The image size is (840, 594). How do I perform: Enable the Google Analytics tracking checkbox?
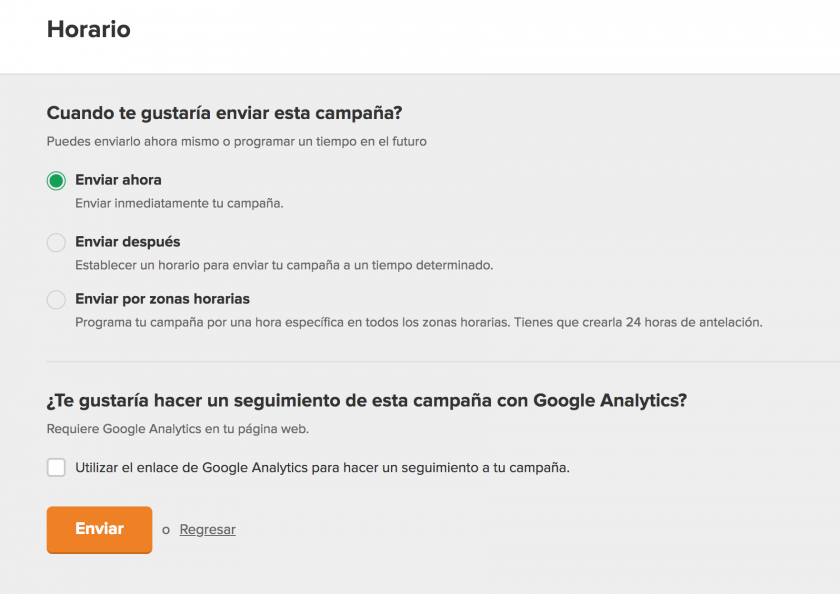56,467
